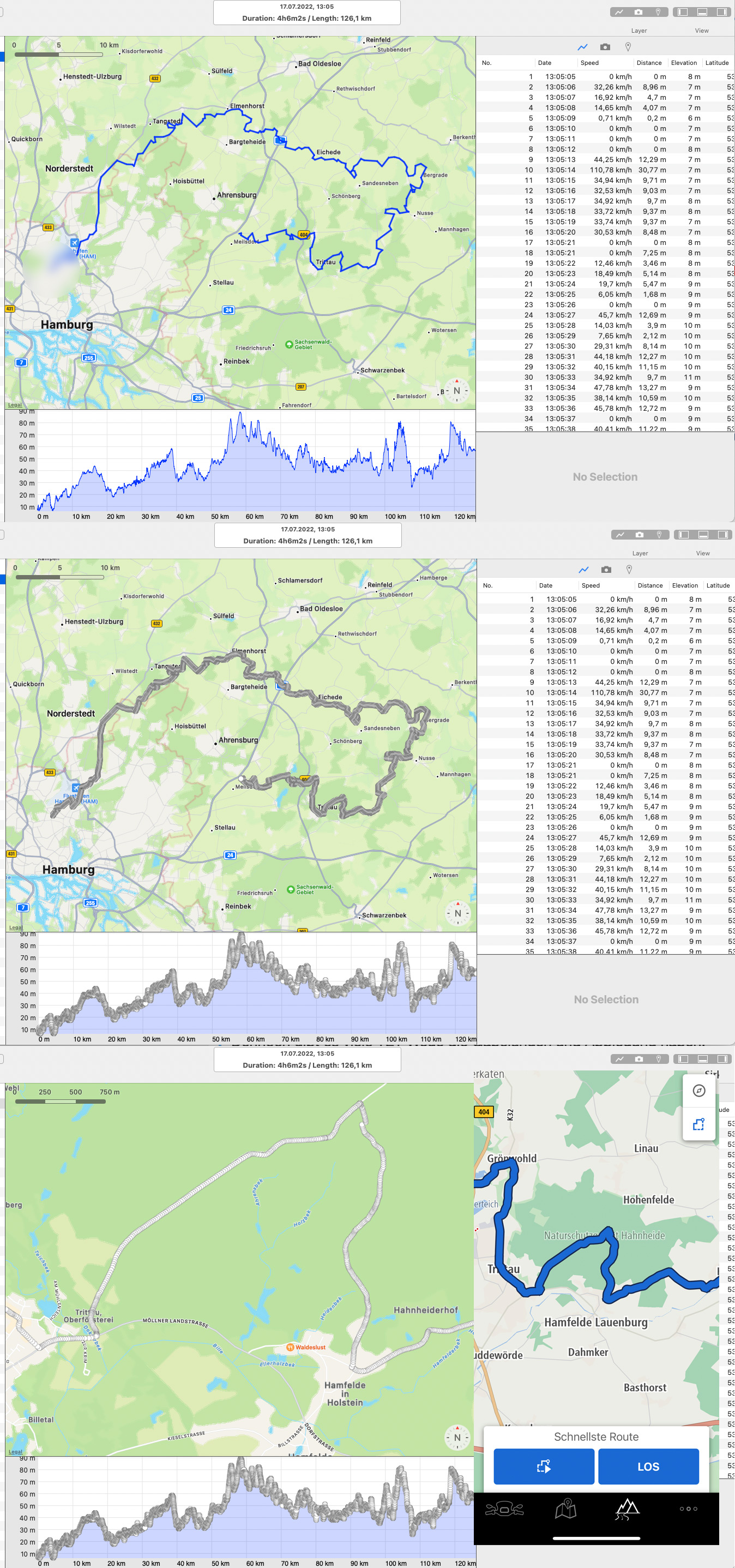Open the motorcycle handlebar tab in the black bar
Screen dimensions: 735x1568
[x=504, y=1509]
